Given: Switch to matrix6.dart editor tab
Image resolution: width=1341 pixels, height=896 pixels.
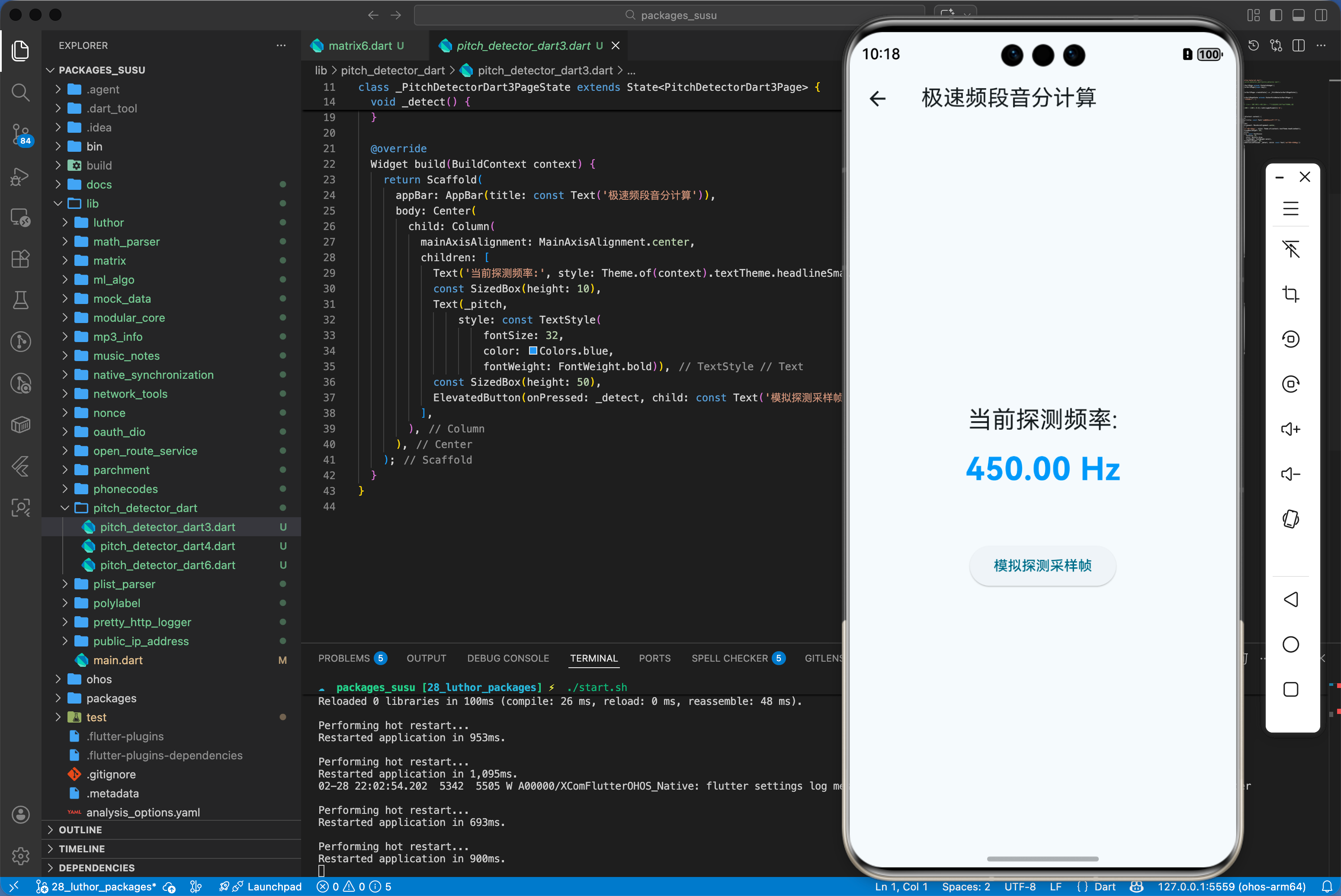Looking at the screenshot, I should click(x=359, y=46).
